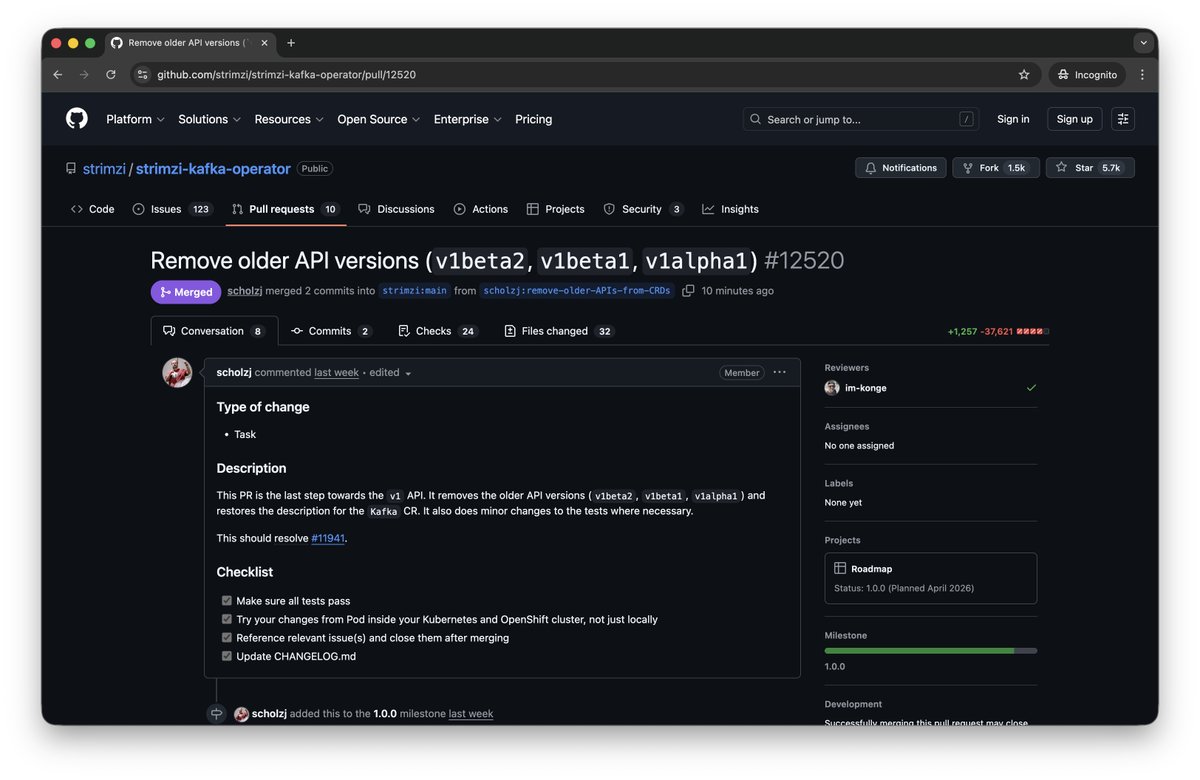The image size is (1200, 780).
Task: Switch to the Code tab
Action: [92, 209]
